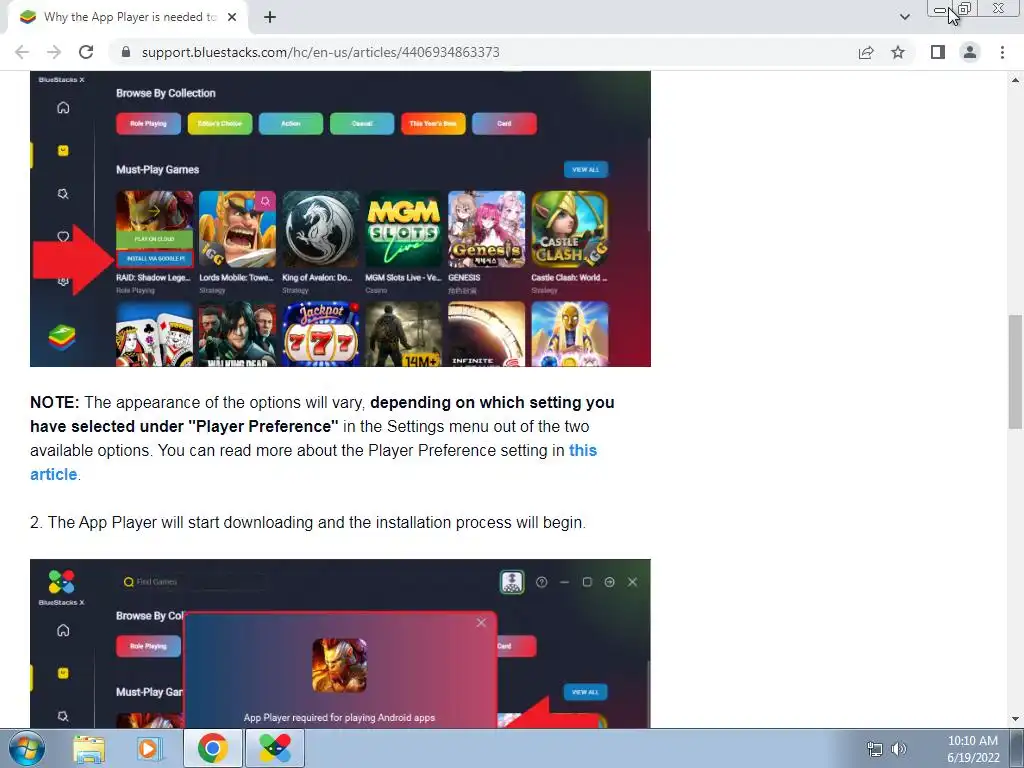The width and height of the screenshot is (1024, 768).
Task: Click the help question-mark icon in the lower screenshot
Action: click(541, 582)
